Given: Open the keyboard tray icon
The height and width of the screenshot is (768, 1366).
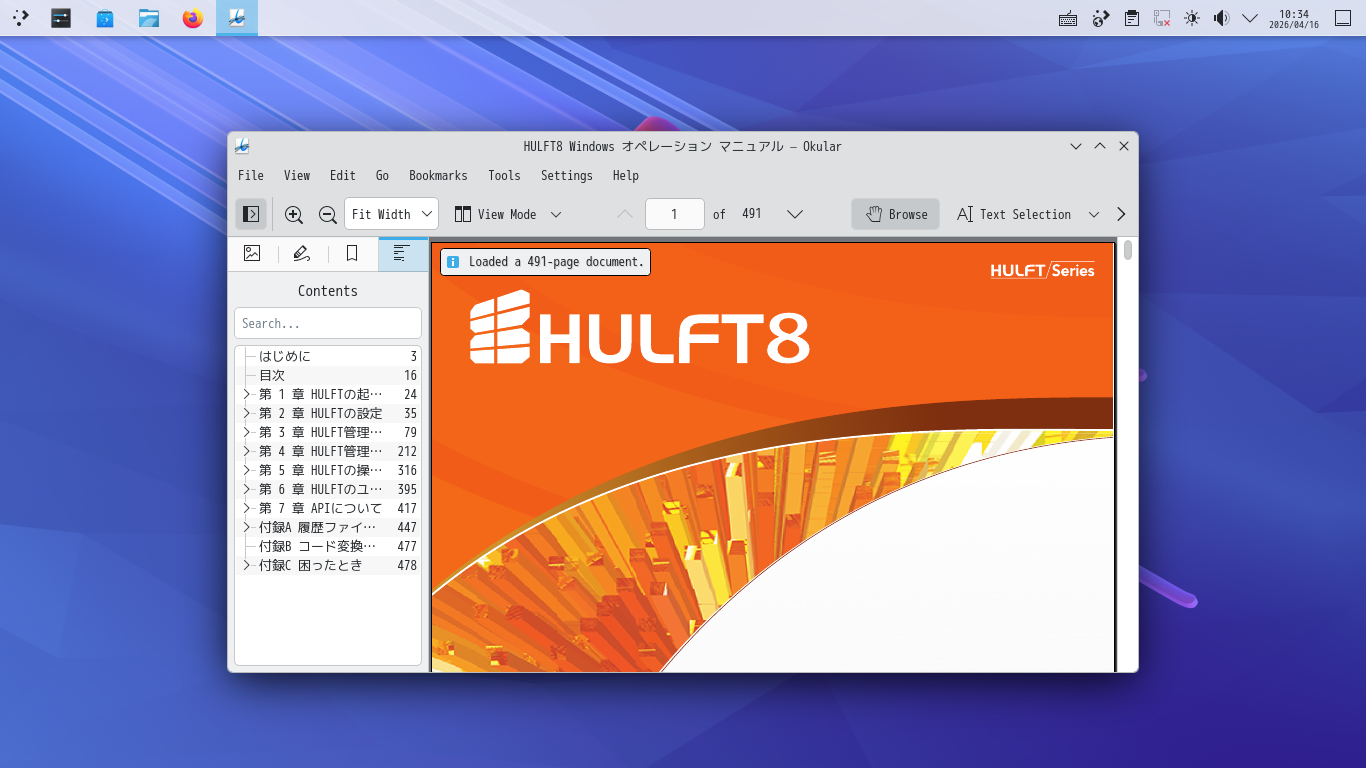Looking at the screenshot, I should click(x=1068, y=18).
